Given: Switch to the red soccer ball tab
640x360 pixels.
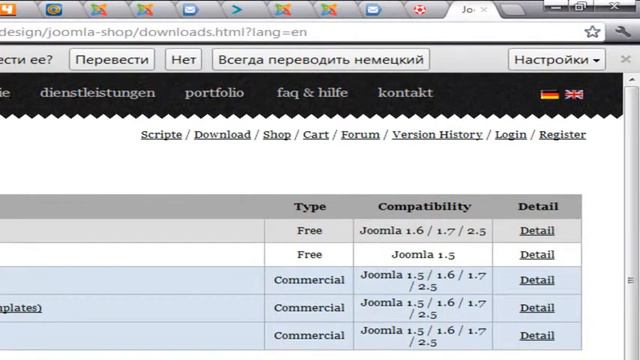Looking at the screenshot, I should (420, 9).
